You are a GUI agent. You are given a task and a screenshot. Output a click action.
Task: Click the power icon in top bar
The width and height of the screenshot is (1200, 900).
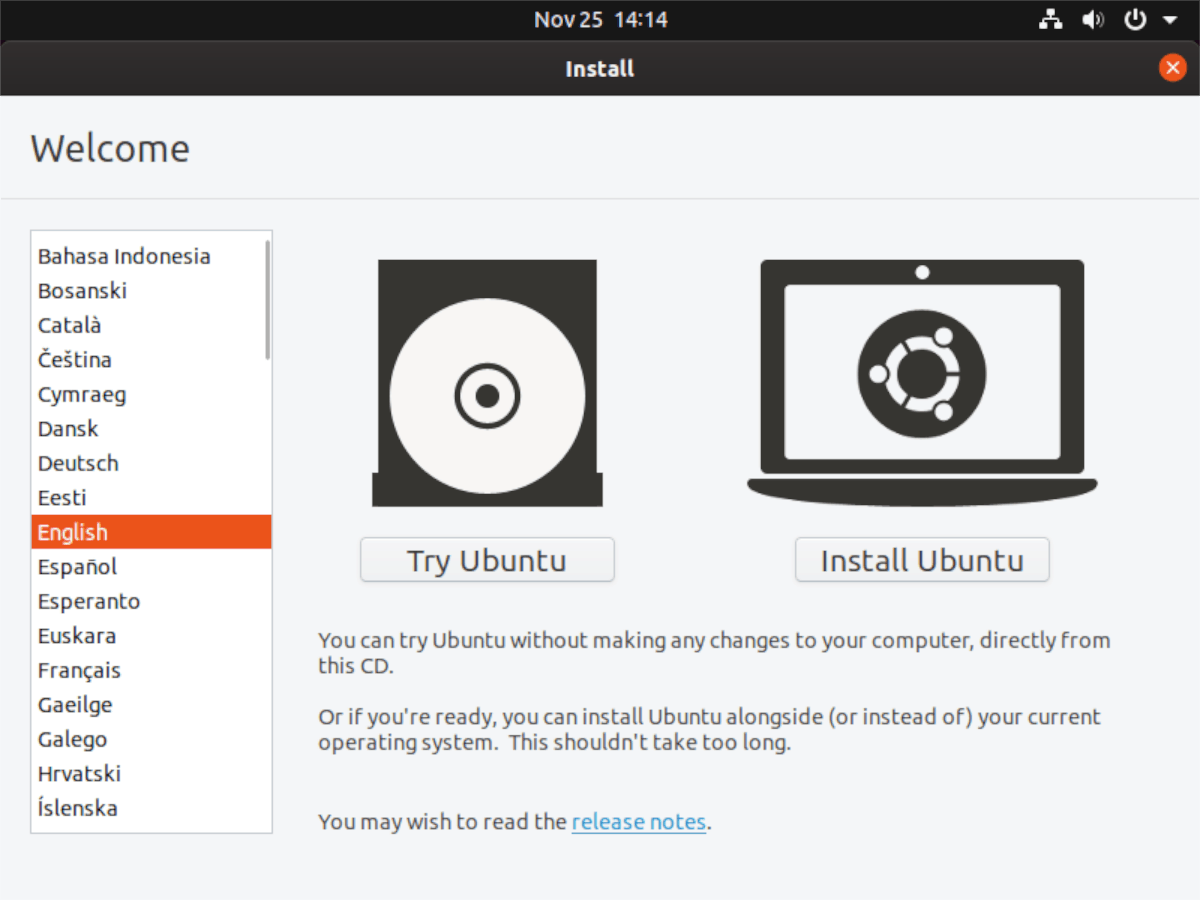tap(1135, 19)
